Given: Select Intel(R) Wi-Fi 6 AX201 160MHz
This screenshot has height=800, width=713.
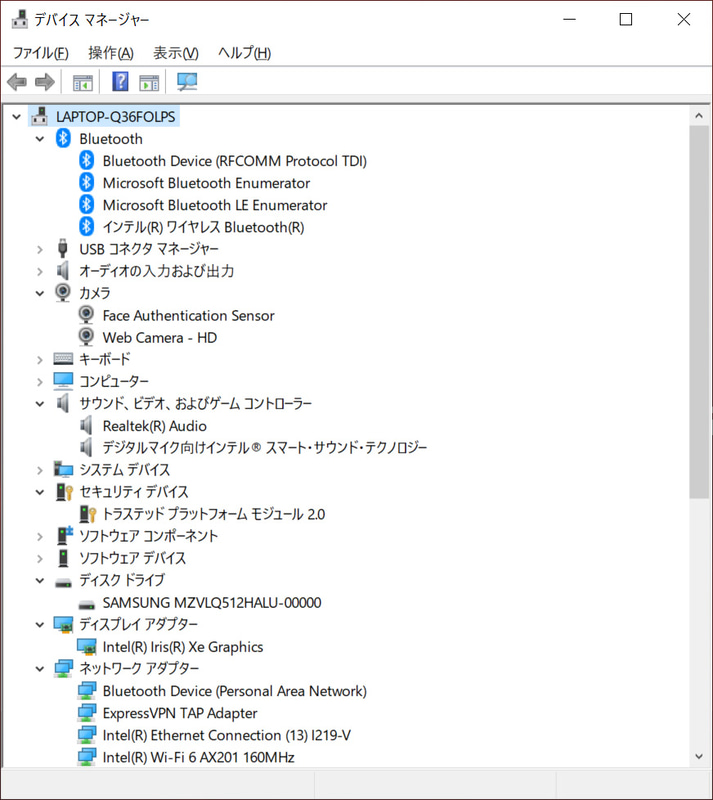Looking at the screenshot, I should tap(199, 757).
